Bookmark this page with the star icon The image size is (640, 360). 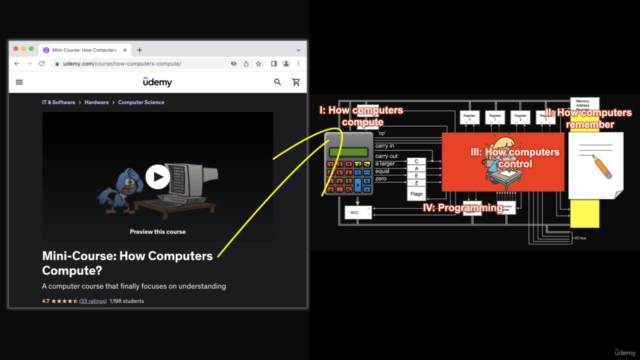pos(258,64)
